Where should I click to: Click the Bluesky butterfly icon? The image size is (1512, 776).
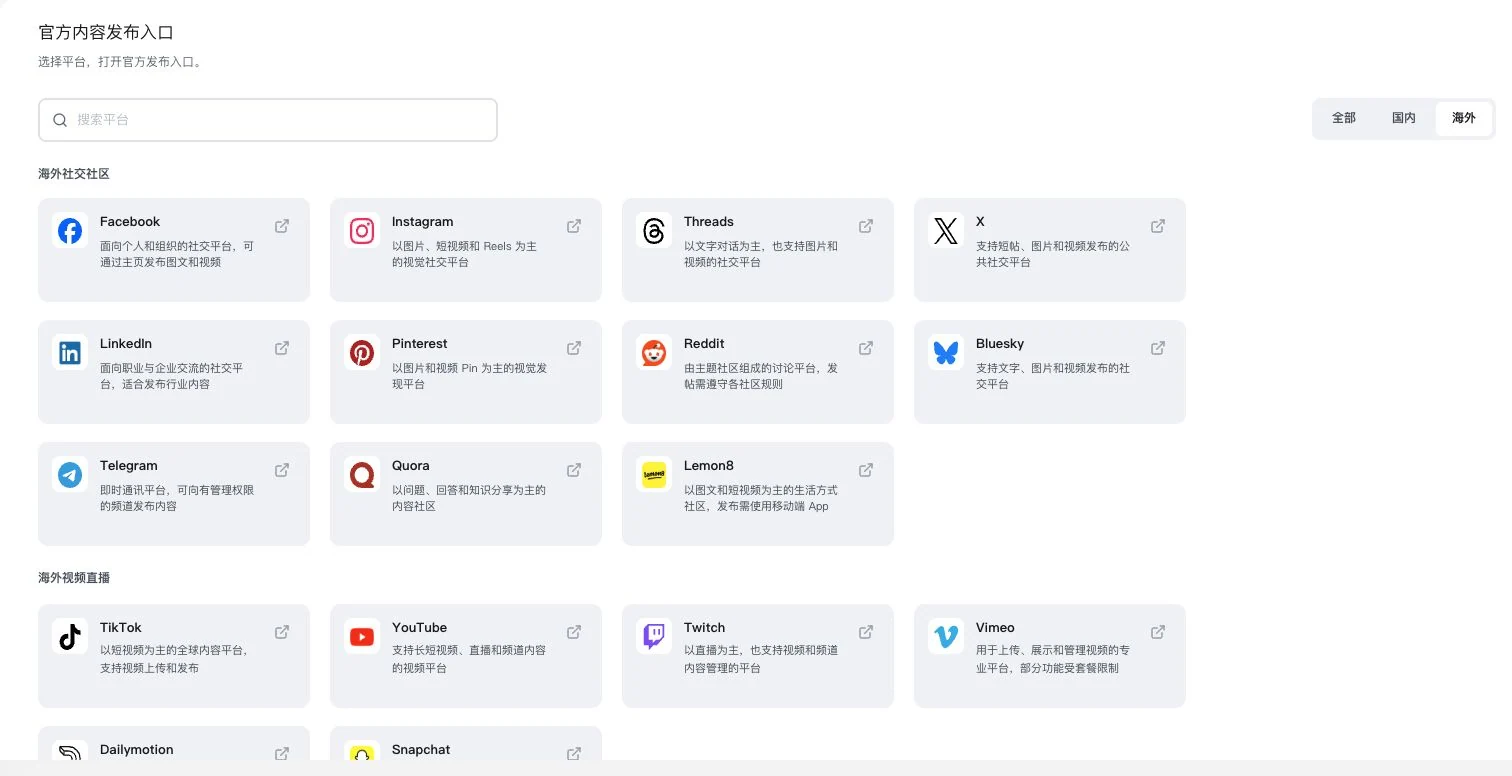tap(946, 353)
